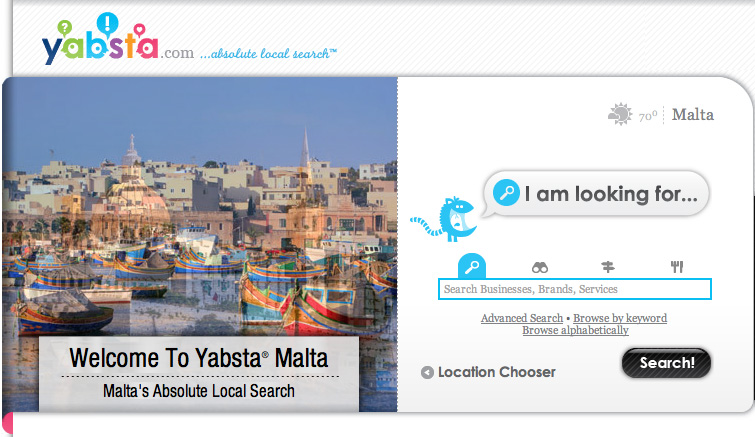This screenshot has height=437, width=755.
Task: Click the Malta harbor boats photo
Action: pyautogui.click(x=199, y=207)
